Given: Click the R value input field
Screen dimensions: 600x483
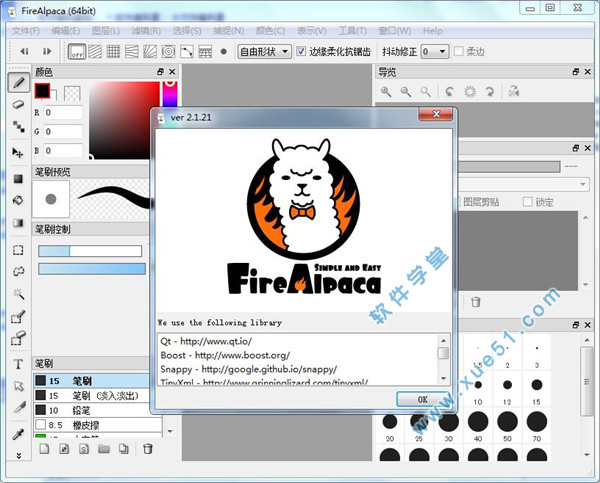Looking at the screenshot, I should click(x=63, y=113).
